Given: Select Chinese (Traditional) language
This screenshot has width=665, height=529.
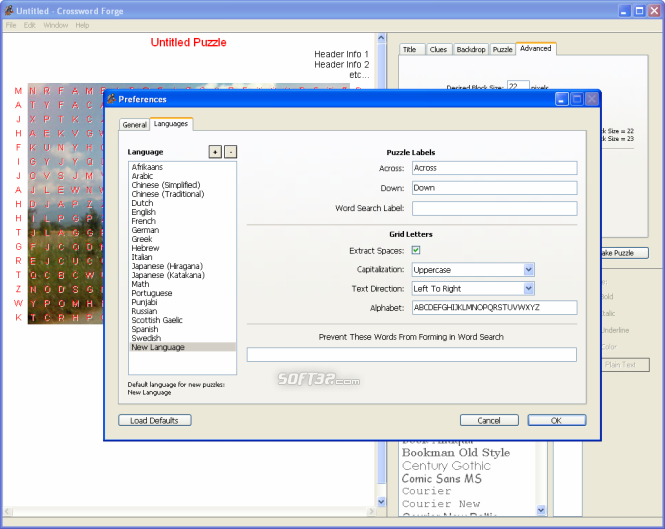Looking at the screenshot, I should (x=182, y=194).
